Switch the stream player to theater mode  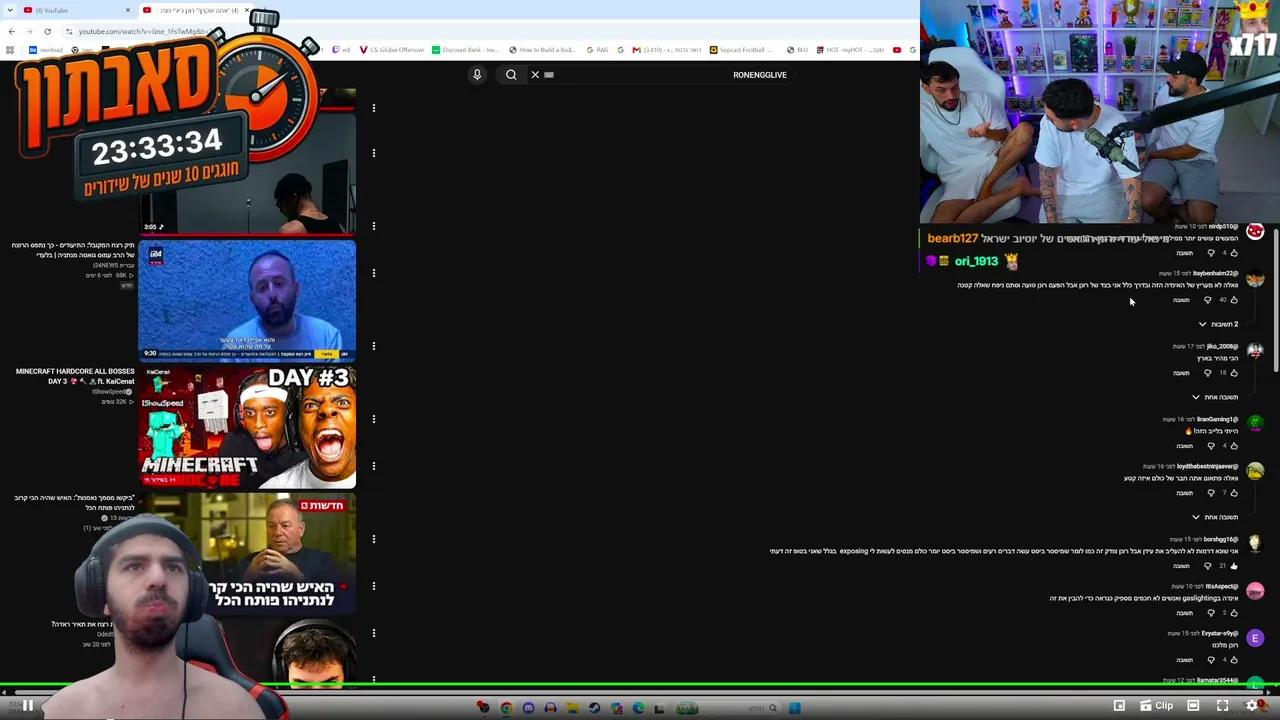tap(1193, 706)
